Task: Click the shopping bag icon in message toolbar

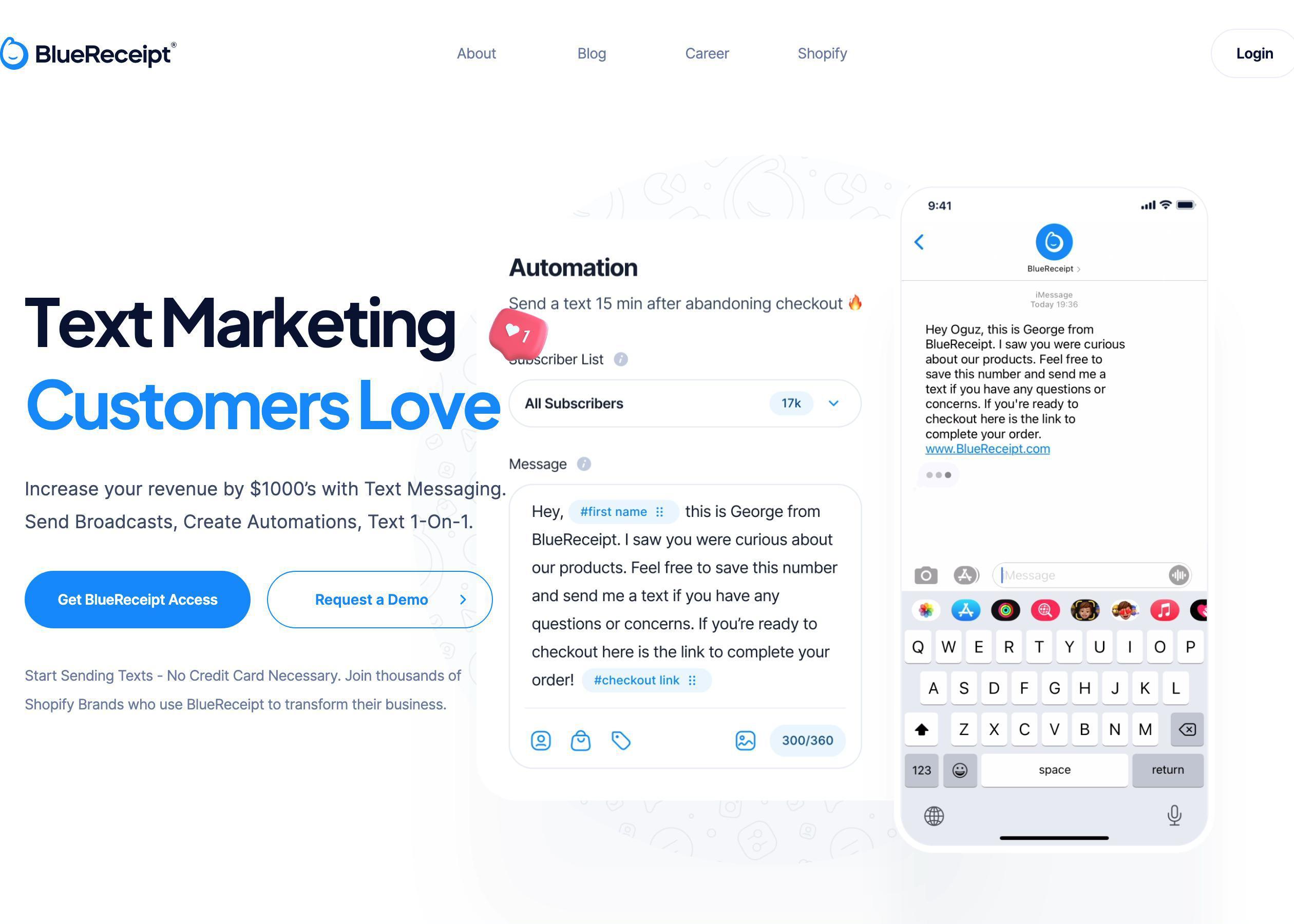Action: coord(580,740)
